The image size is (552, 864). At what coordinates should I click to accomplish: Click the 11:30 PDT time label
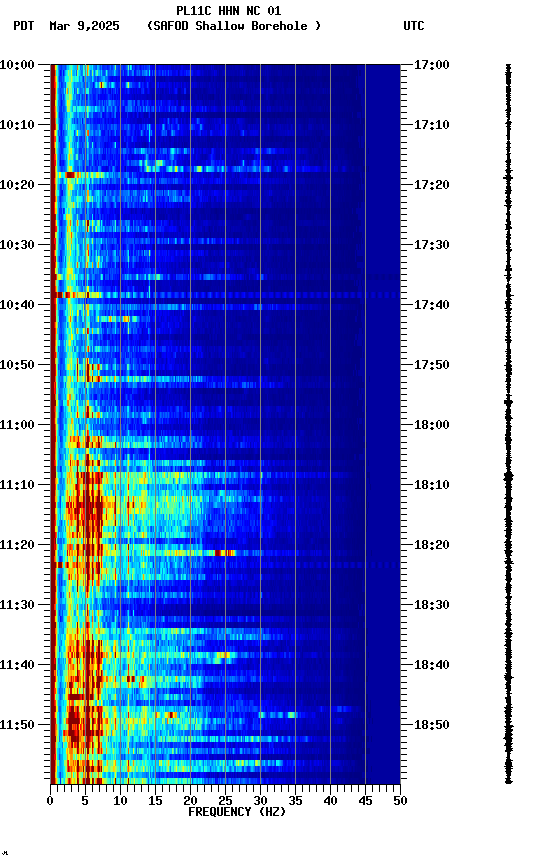17,605
